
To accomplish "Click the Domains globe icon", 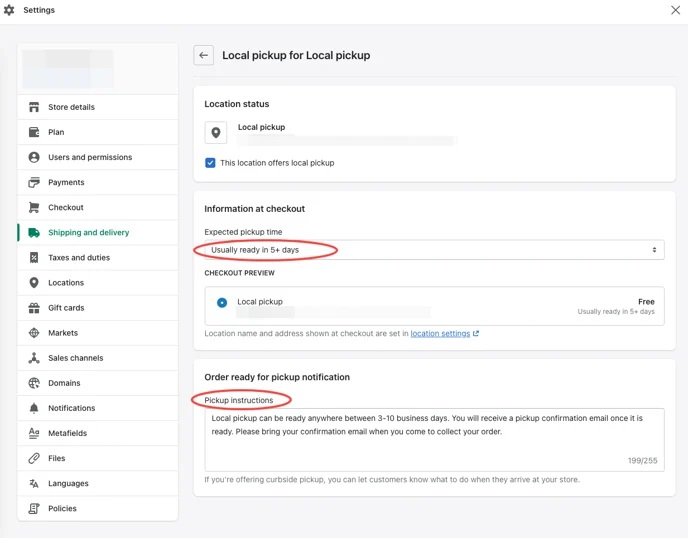I will 34,383.
